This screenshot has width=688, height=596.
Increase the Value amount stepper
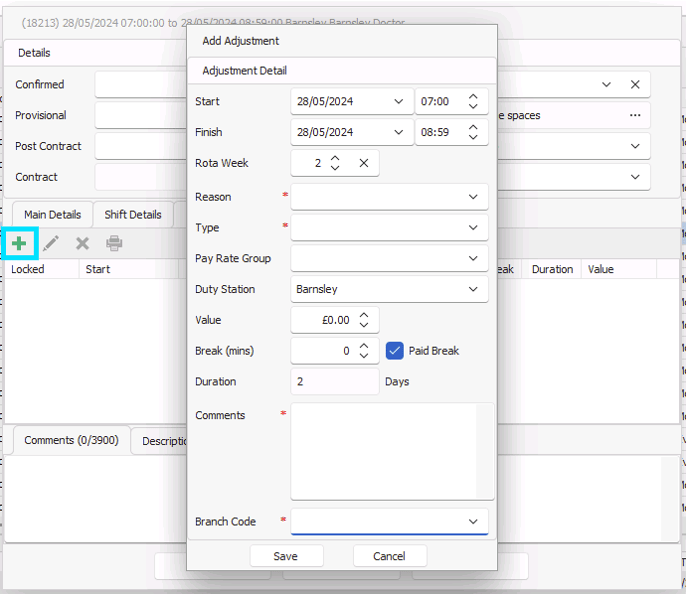[364, 316]
